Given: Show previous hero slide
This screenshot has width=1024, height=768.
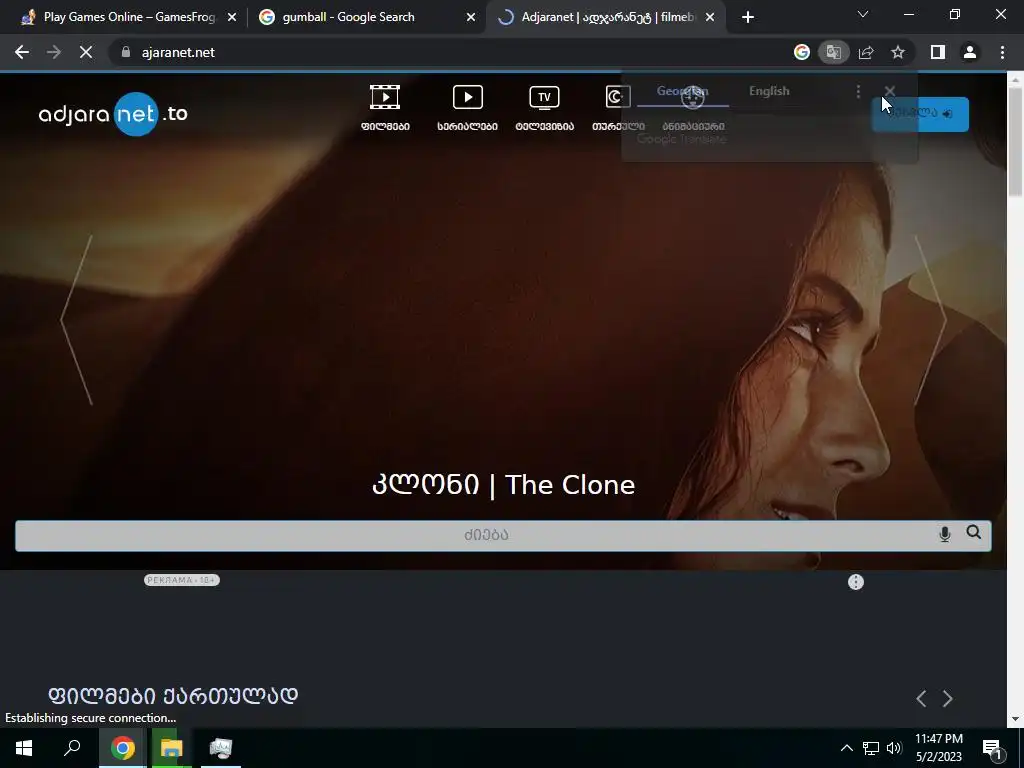Looking at the screenshot, I should coord(76,320).
